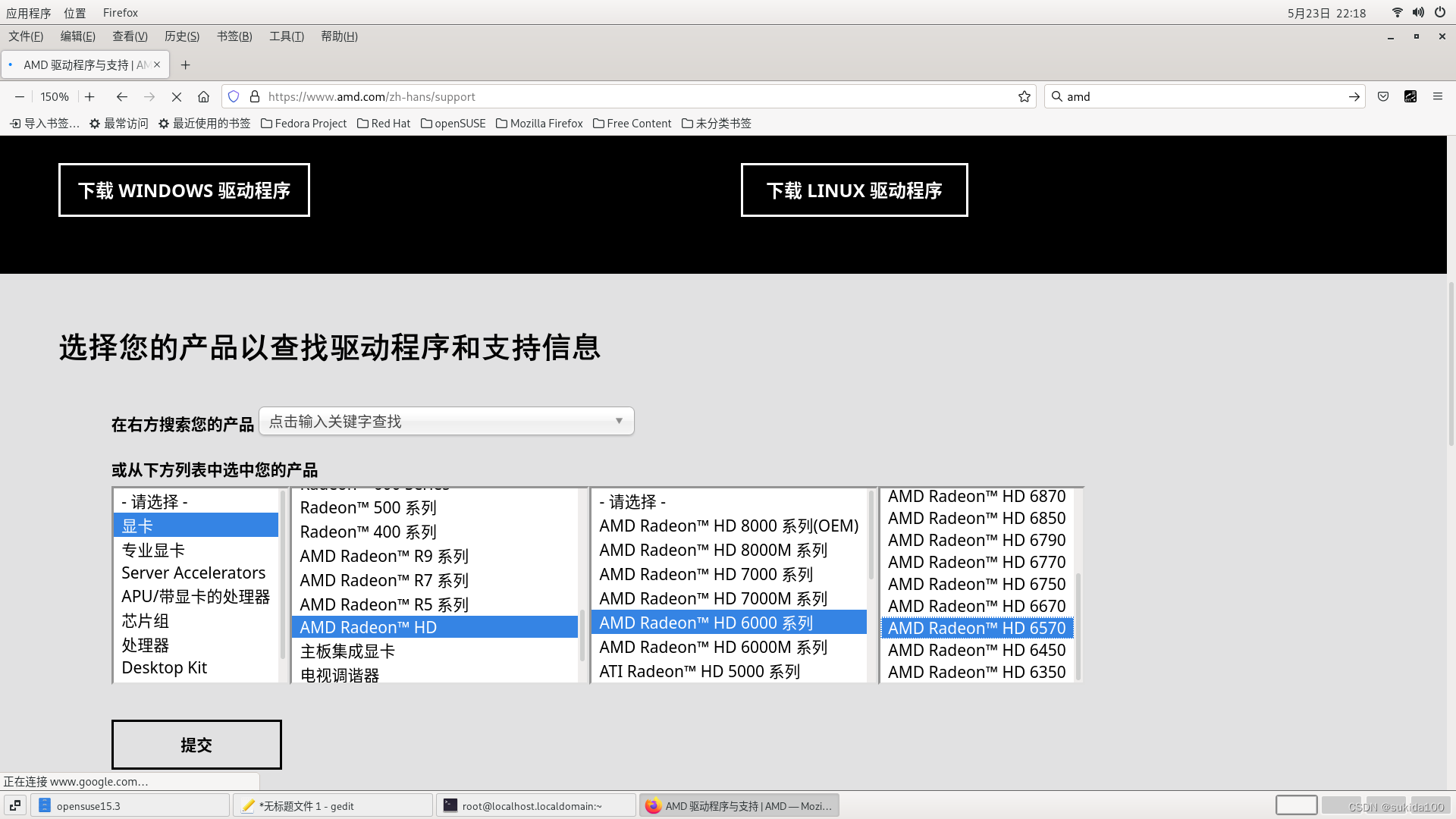Select AMD Radeon HD 6870 model
This screenshot has width=1456, height=819.
tap(977, 497)
